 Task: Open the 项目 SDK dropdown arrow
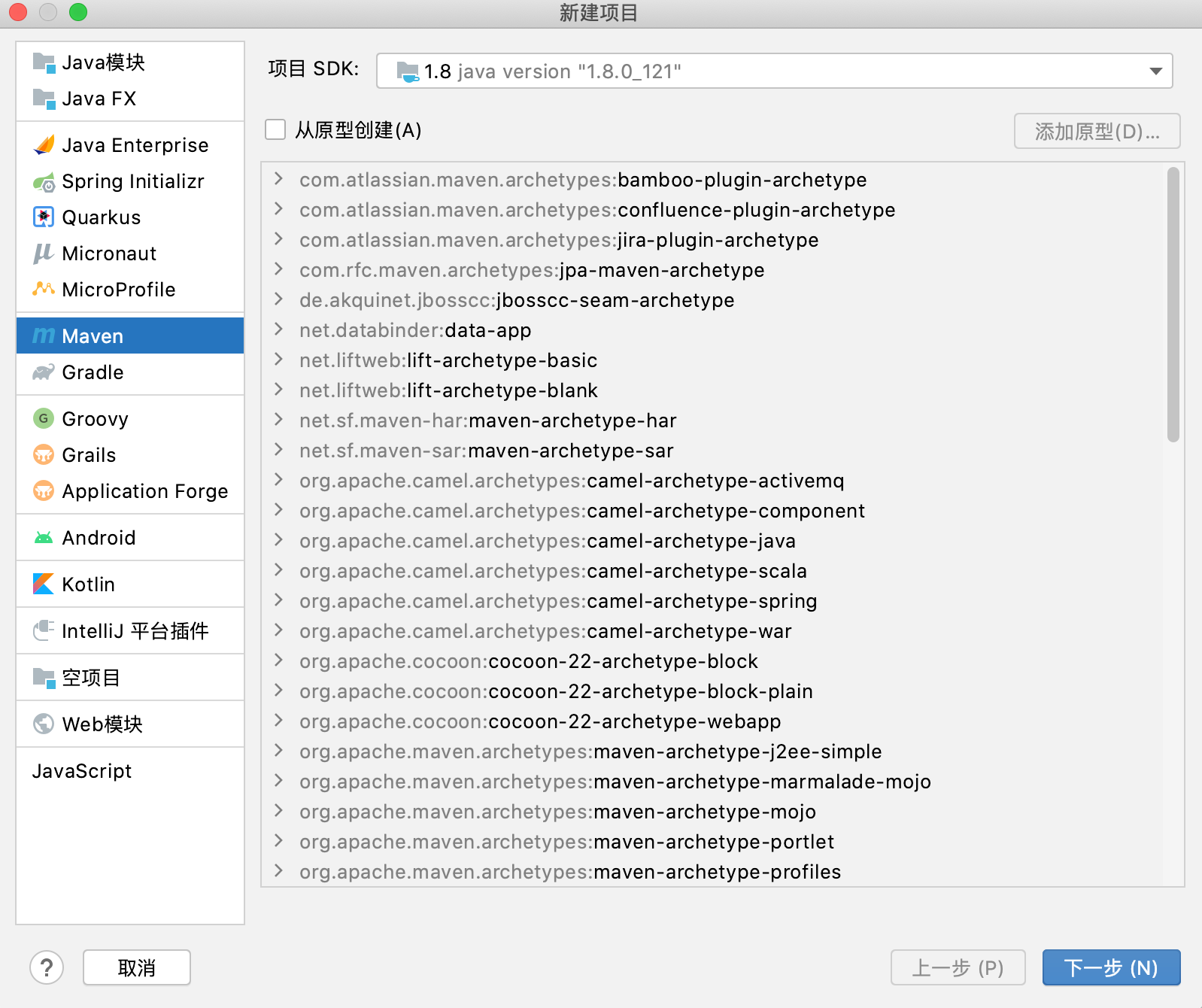[x=1156, y=71]
